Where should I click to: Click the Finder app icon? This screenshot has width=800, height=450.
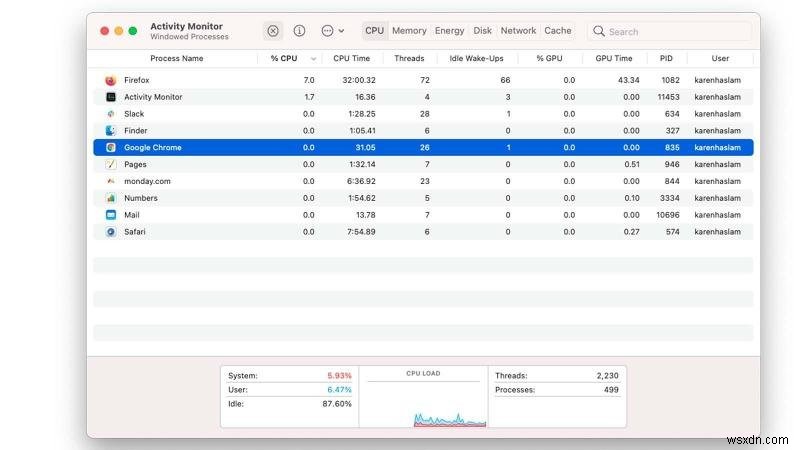111,131
